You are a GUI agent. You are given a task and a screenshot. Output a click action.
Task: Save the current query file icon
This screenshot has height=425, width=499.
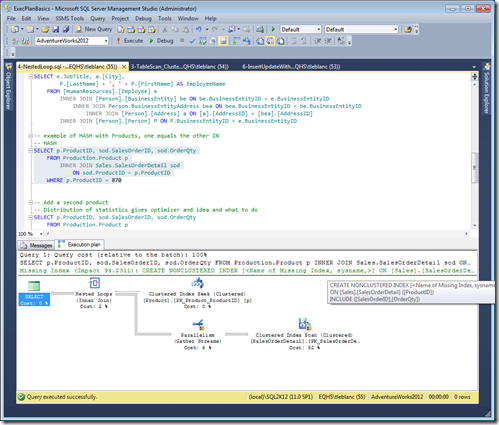55,29
